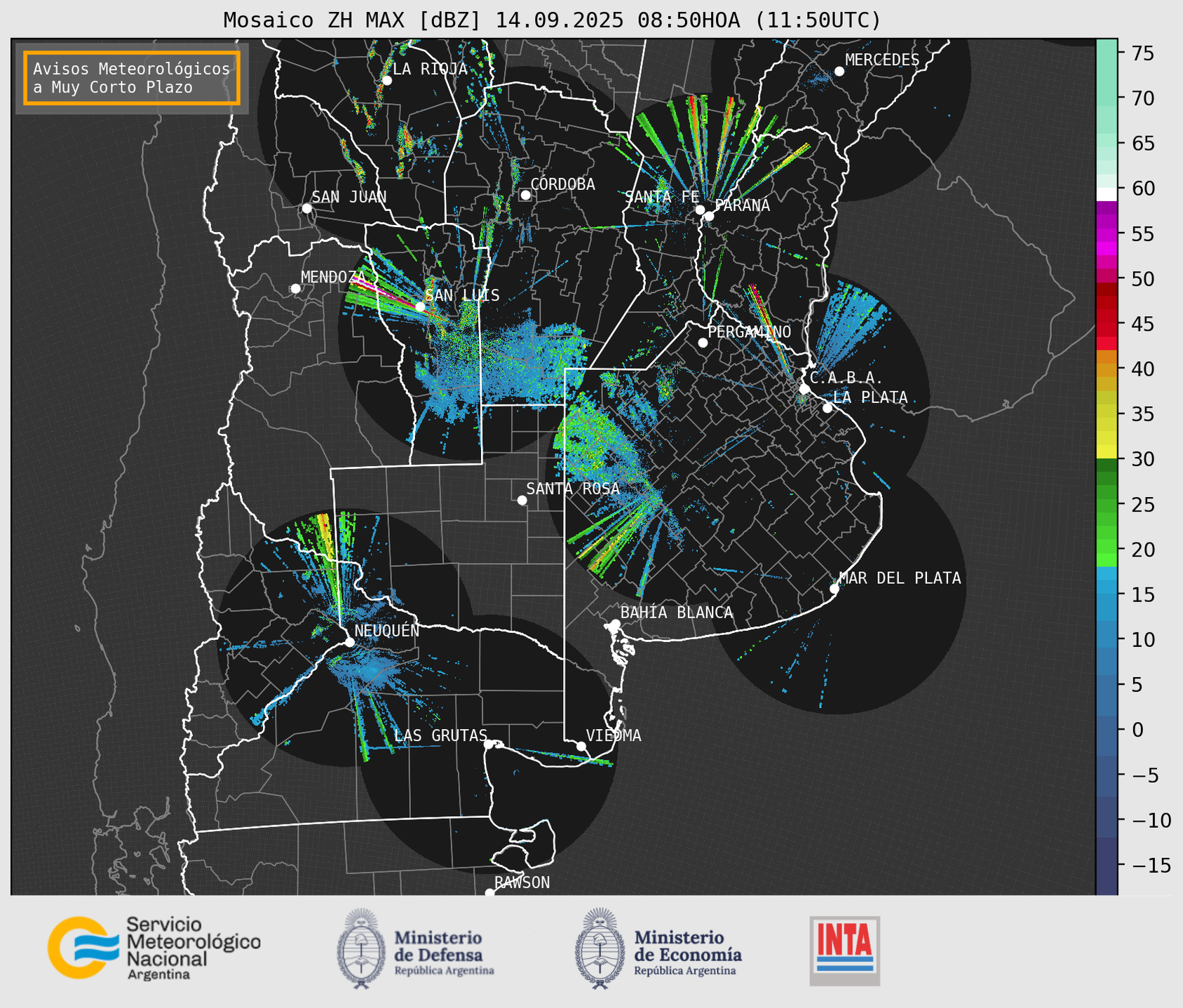Select the Neuquén city marker dot

[349, 642]
